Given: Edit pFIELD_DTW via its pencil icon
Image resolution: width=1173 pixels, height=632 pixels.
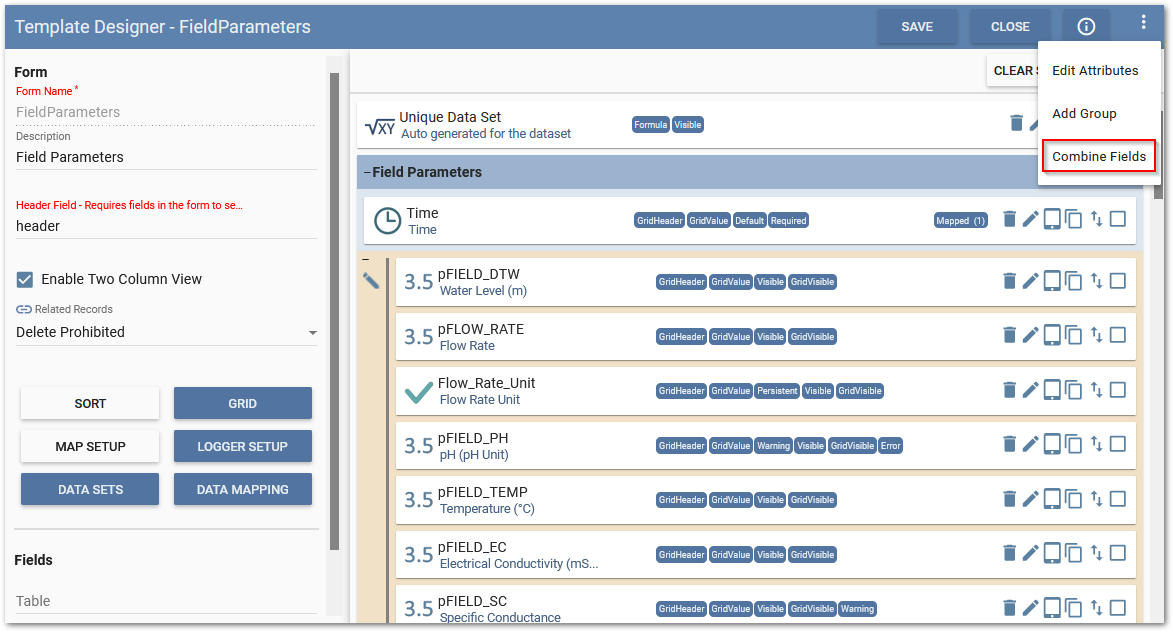Looking at the screenshot, I should coord(1031,281).
